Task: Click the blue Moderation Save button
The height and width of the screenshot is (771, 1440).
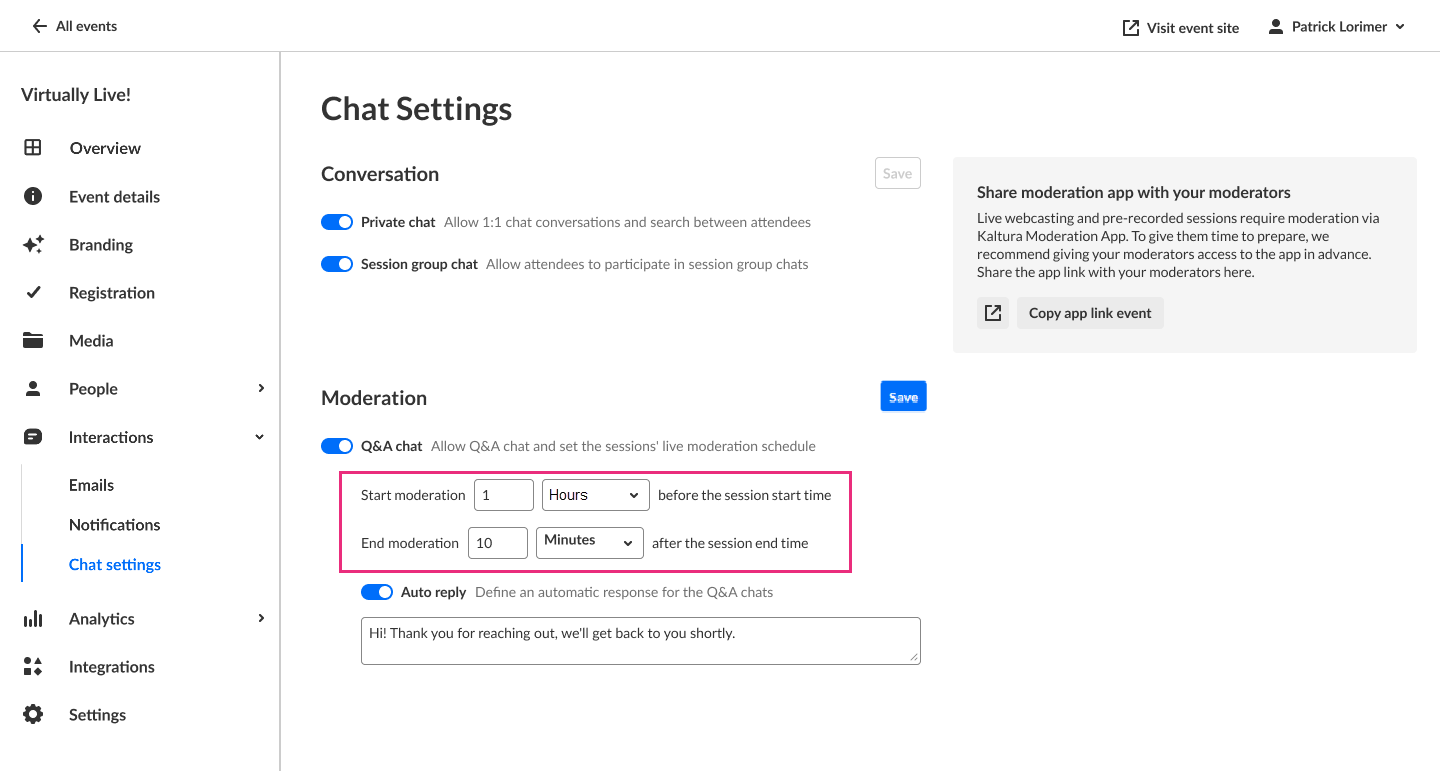Action: click(903, 397)
